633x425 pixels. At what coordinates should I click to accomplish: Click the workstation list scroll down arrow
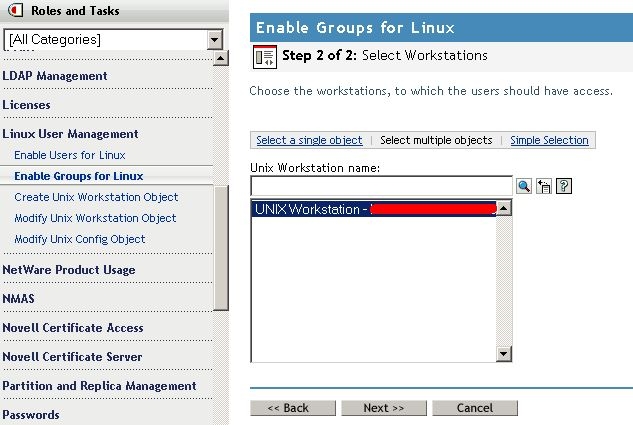tap(503, 354)
